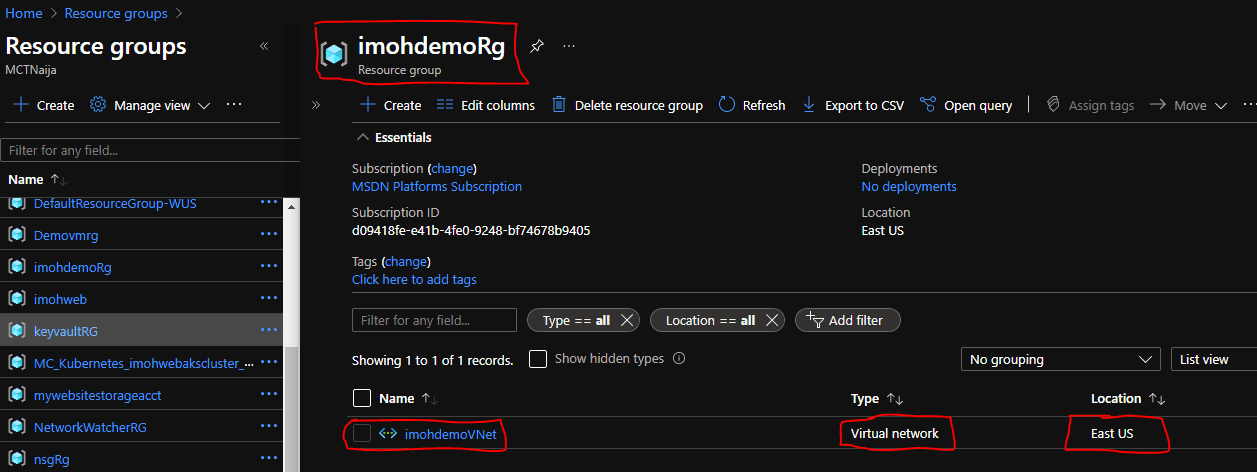This screenshot has height=472, width=1257.
Task: Open Demovmrg resource group
Action: point(66,235)
